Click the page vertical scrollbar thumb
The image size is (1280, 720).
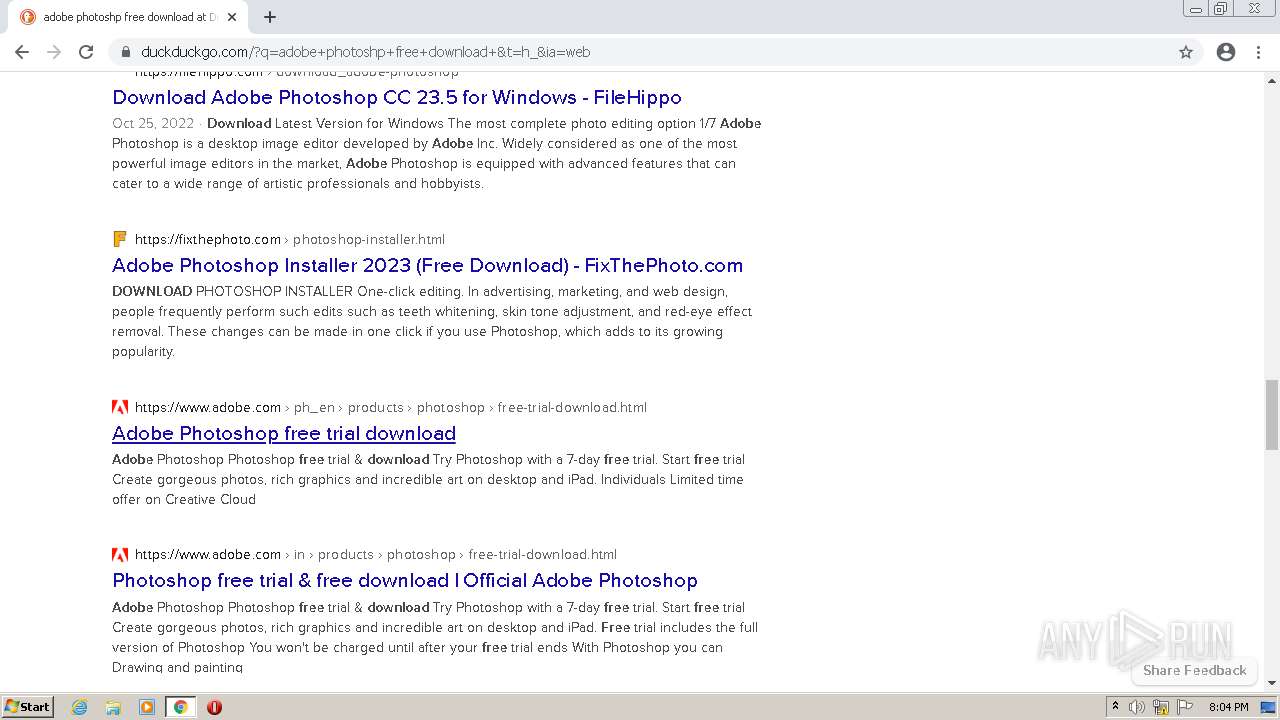(x=1272, y=414)
